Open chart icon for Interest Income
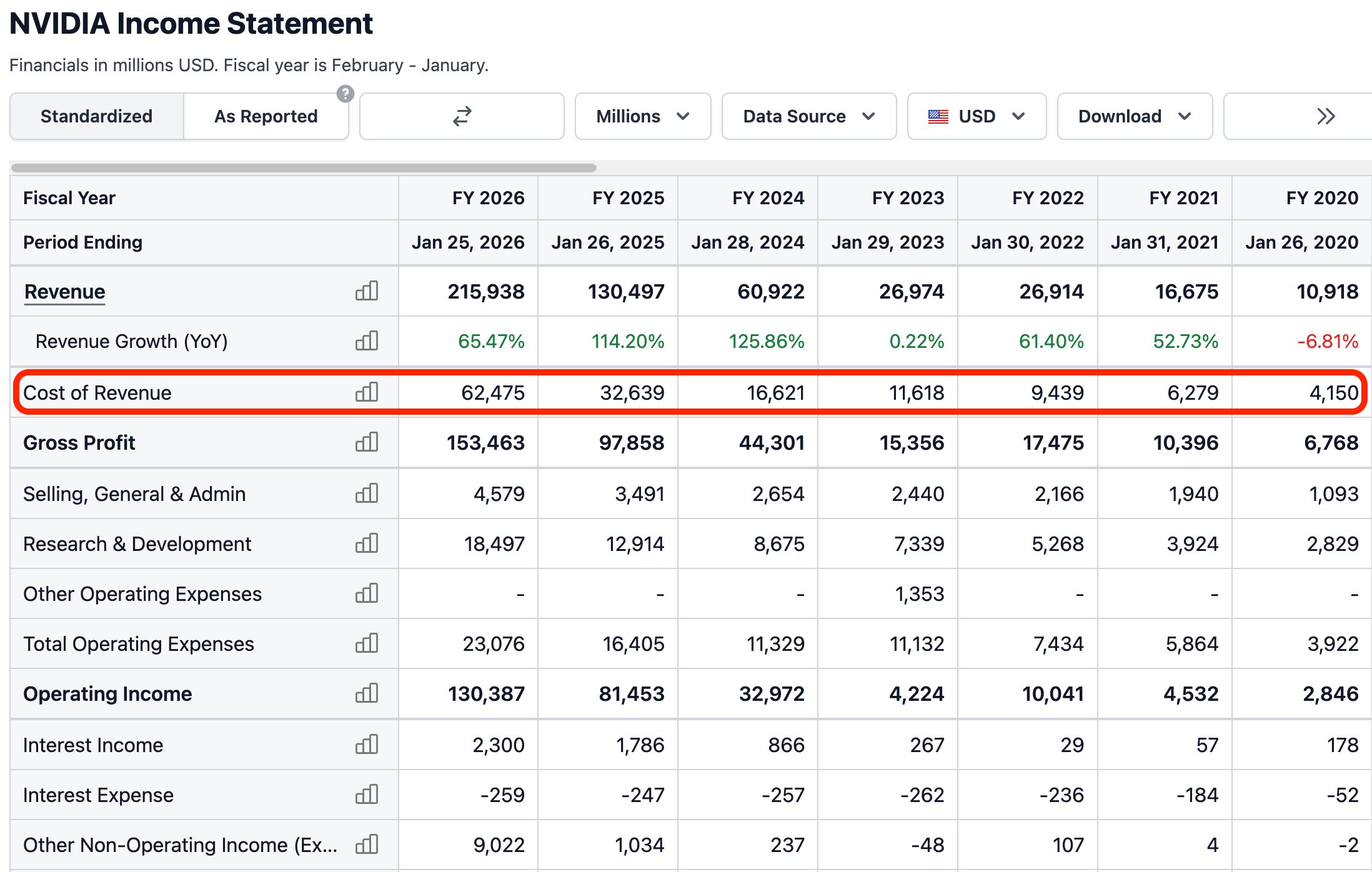This screenshot has height=872, width=1372. tap(367, 745)
